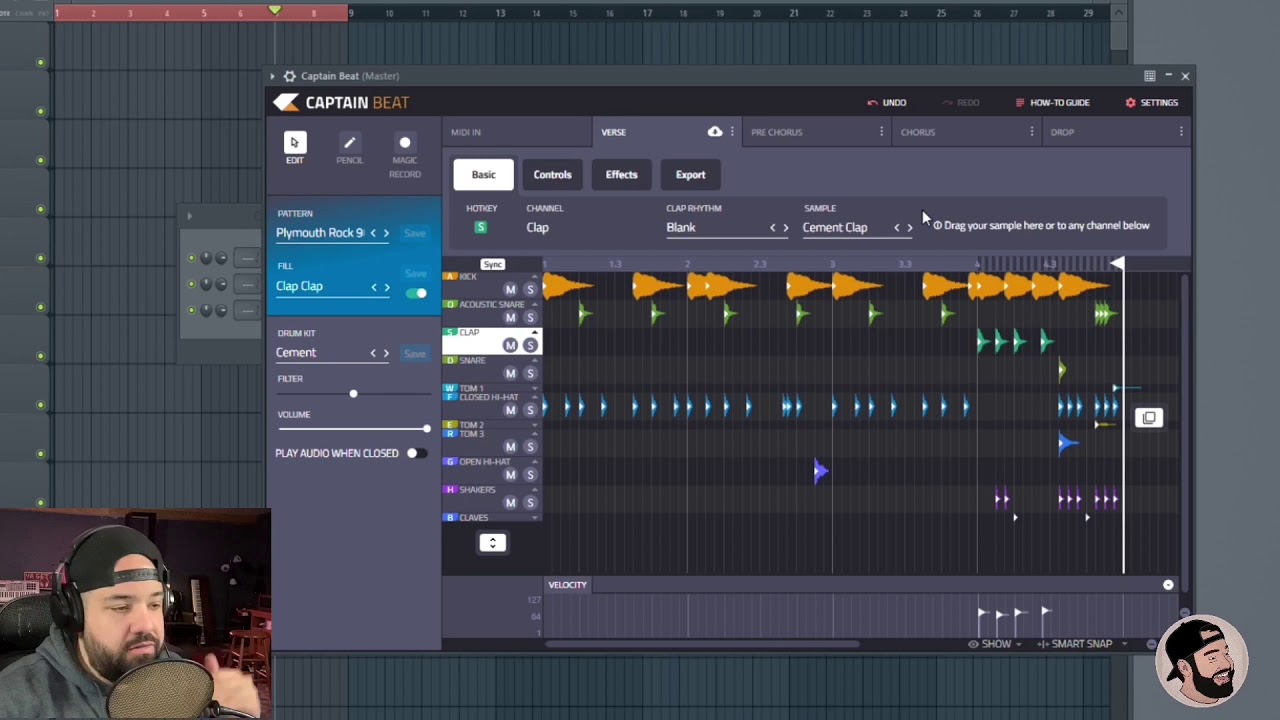Click the Sync button
The width and height of the screenshot is (1280, 720).
[x=492, y=265]
